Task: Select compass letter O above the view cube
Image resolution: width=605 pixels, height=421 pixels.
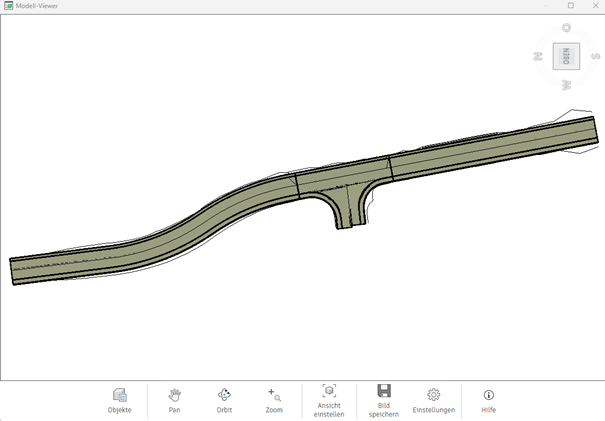Action: coord(568,27)
